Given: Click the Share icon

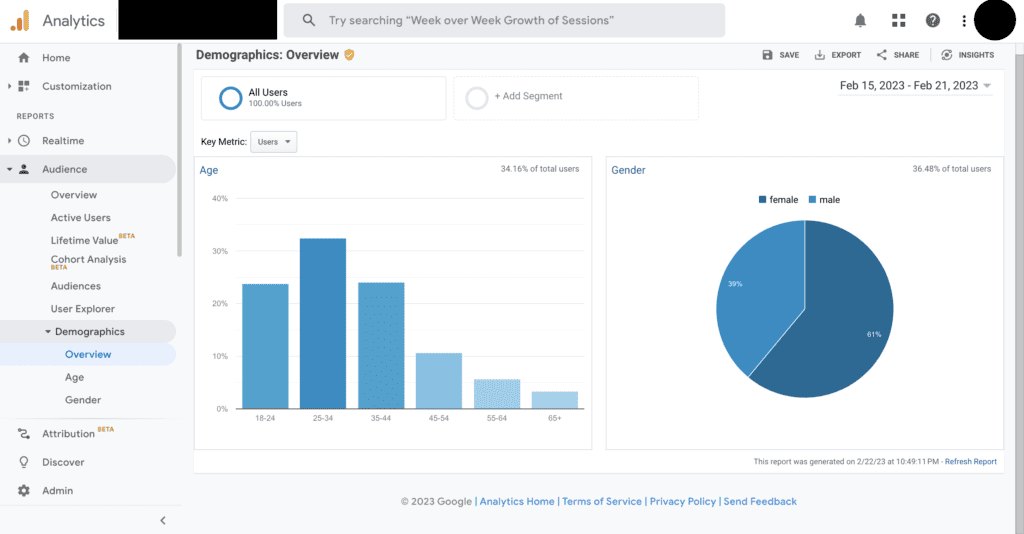Looking at the screenshot, I should coord(882,55).
